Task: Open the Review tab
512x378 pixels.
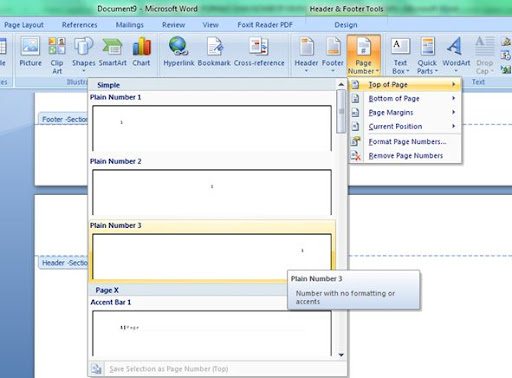Action: (173, 25)
